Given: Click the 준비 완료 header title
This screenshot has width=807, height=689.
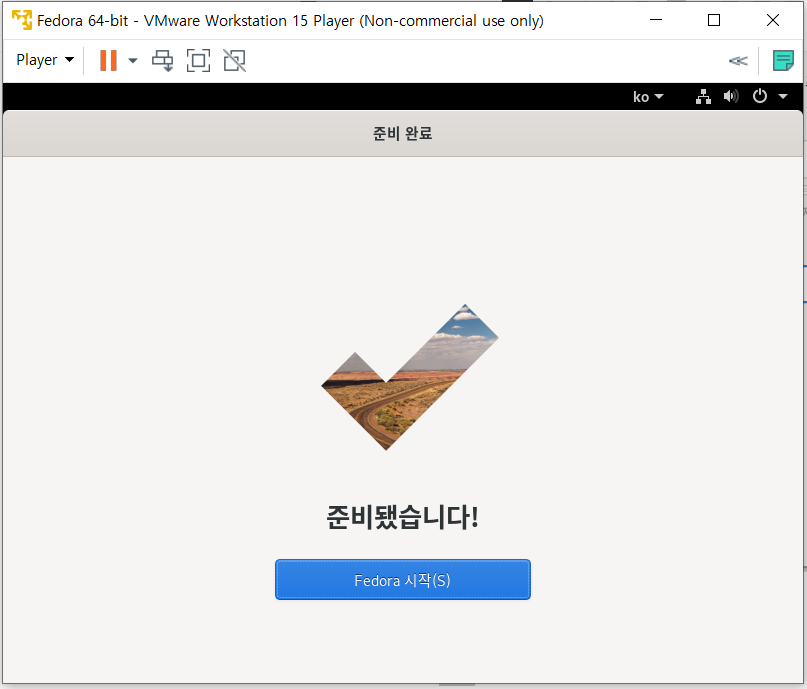Looking at the screenshot, I should [x=402, y=133].
